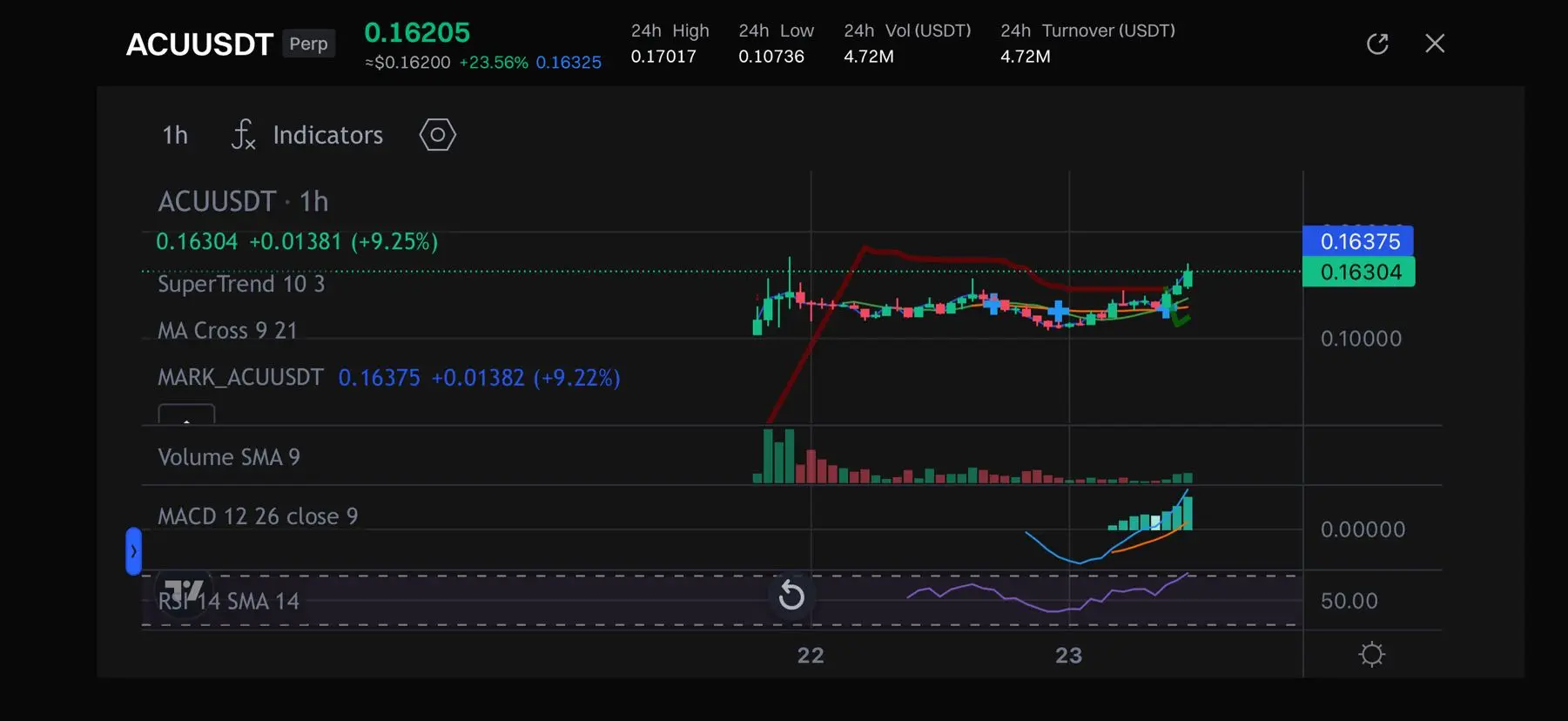Click the blue 0.16375 mark price label
Screen dimensions: 1568x721
tap(1358, 241)
